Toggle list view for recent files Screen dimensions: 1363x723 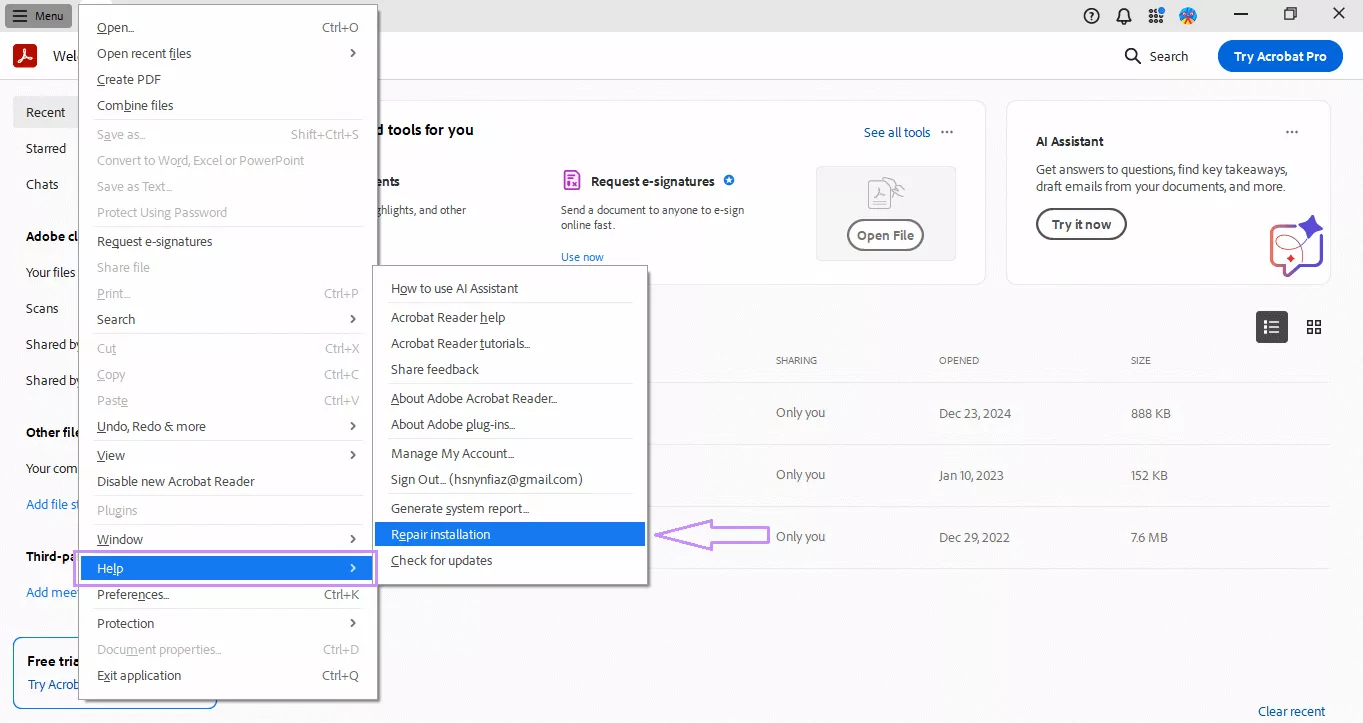[x=1271, y=327]
